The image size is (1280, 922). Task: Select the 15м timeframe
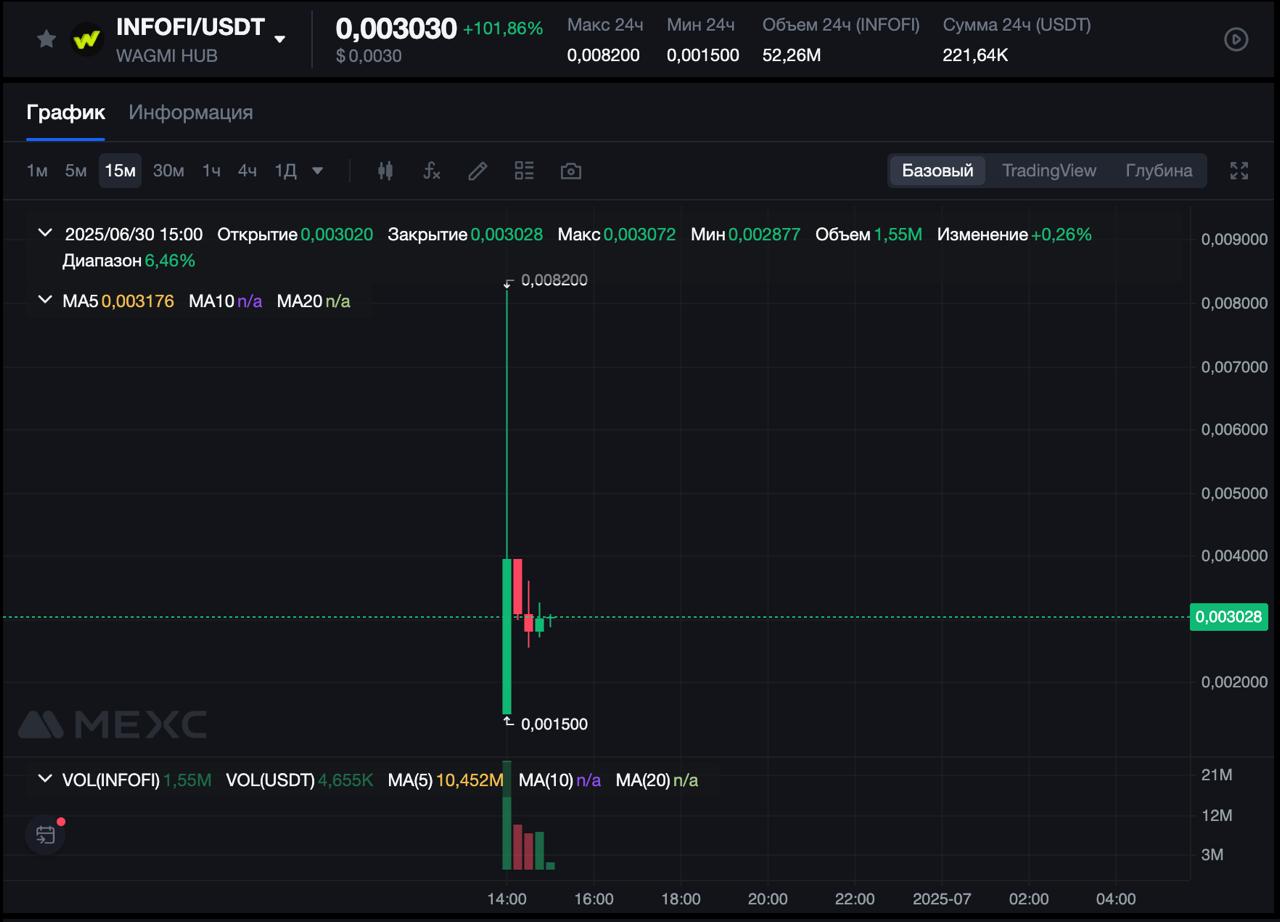coord(120,171)
